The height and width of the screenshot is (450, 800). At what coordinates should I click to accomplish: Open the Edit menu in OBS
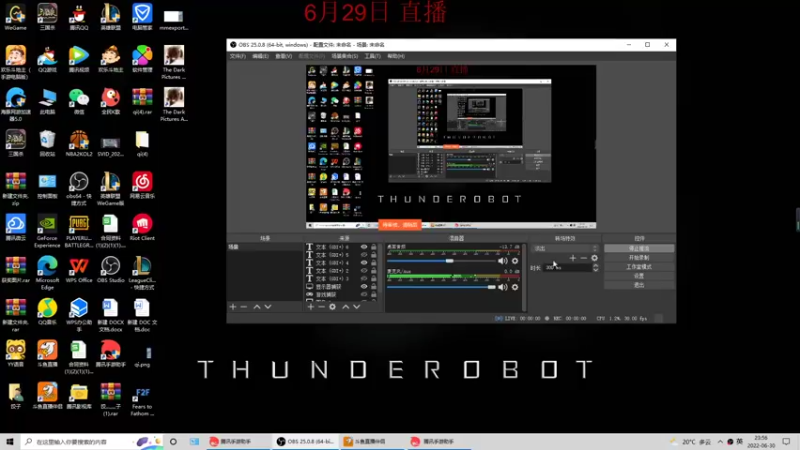[260, 56]
